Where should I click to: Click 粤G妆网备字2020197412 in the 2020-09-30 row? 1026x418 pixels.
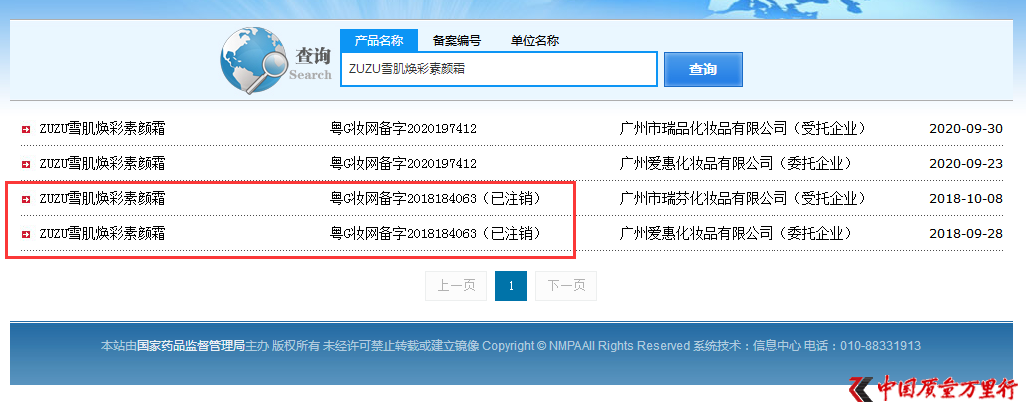click(403, 129)
